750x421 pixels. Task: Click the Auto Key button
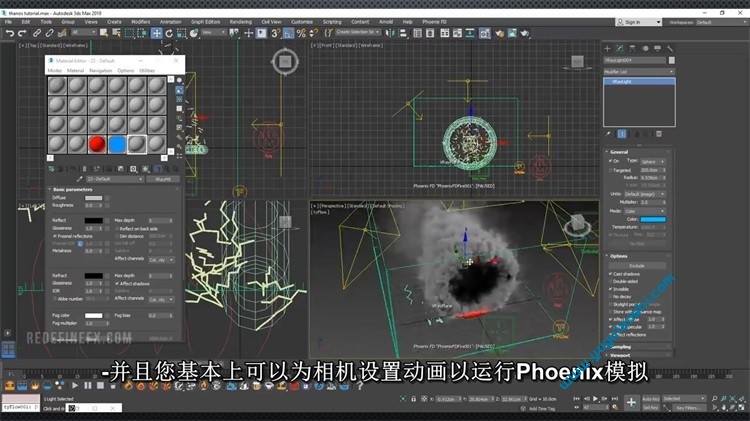[x=651, y=399]
